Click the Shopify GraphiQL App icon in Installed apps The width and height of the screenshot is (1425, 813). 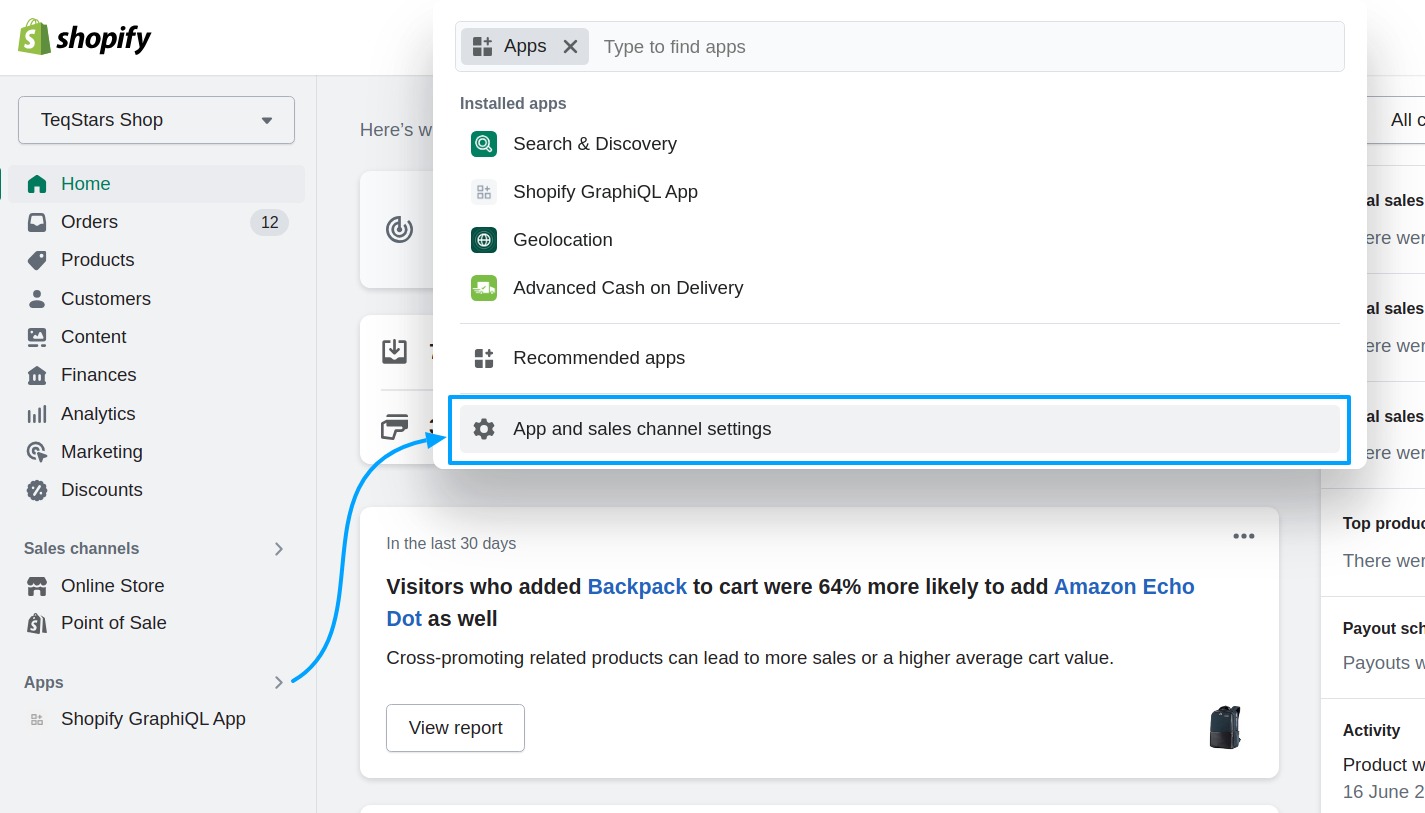tap(484, 192)
